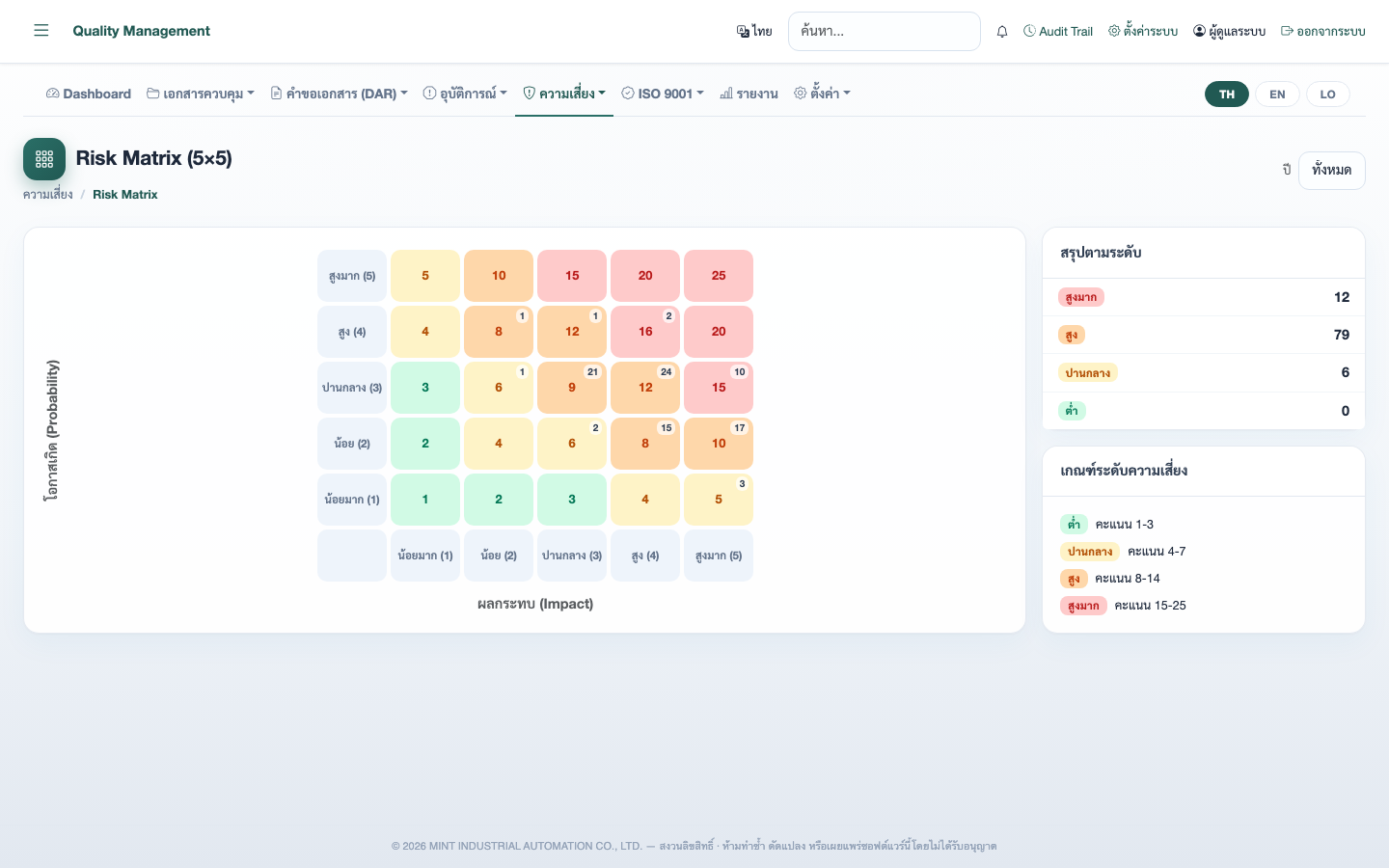Click the DAR document icon

point(276,94)
